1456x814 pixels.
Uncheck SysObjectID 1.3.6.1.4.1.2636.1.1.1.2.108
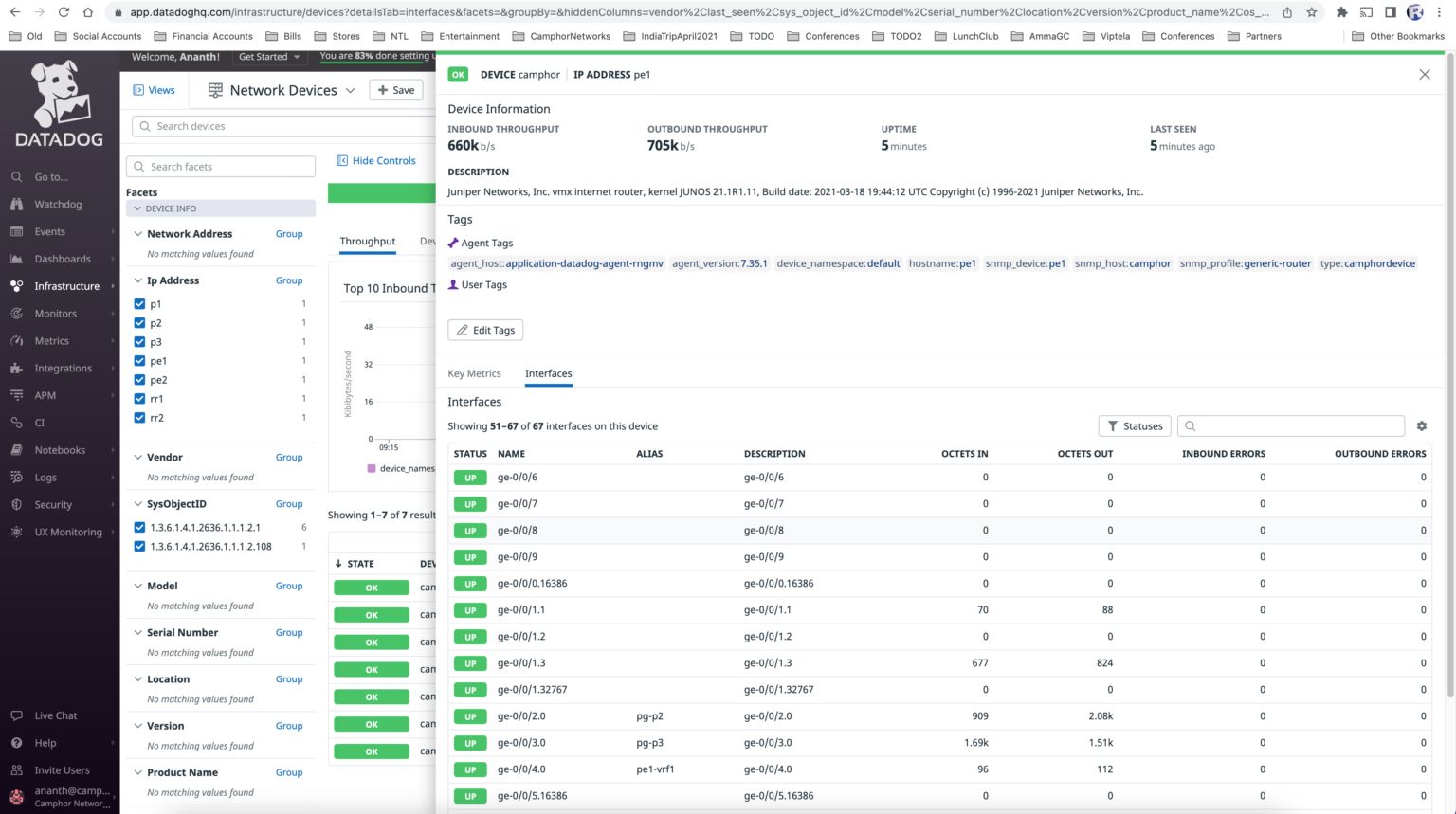(139, 546)
